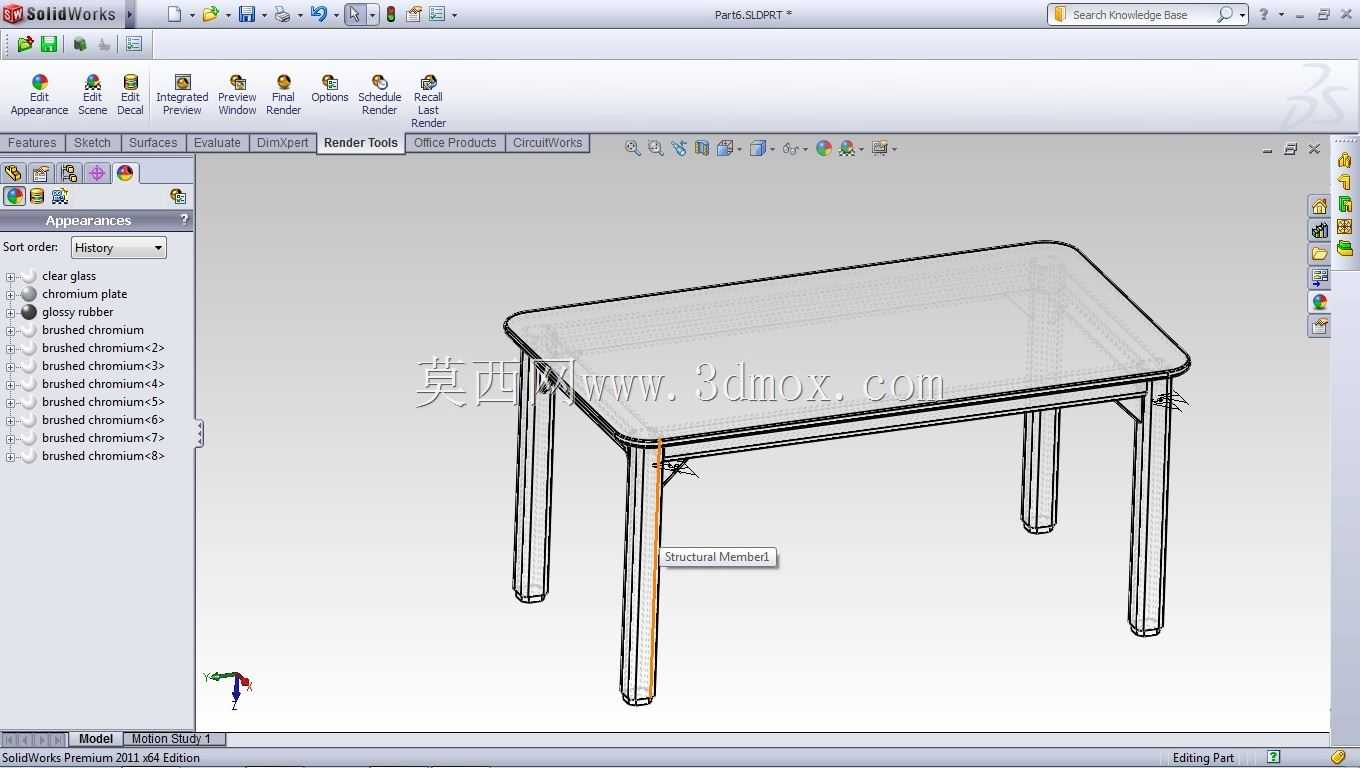Expand the brushed chromium<8> node
1360x768 pixels.
click(x=10, y=457)
